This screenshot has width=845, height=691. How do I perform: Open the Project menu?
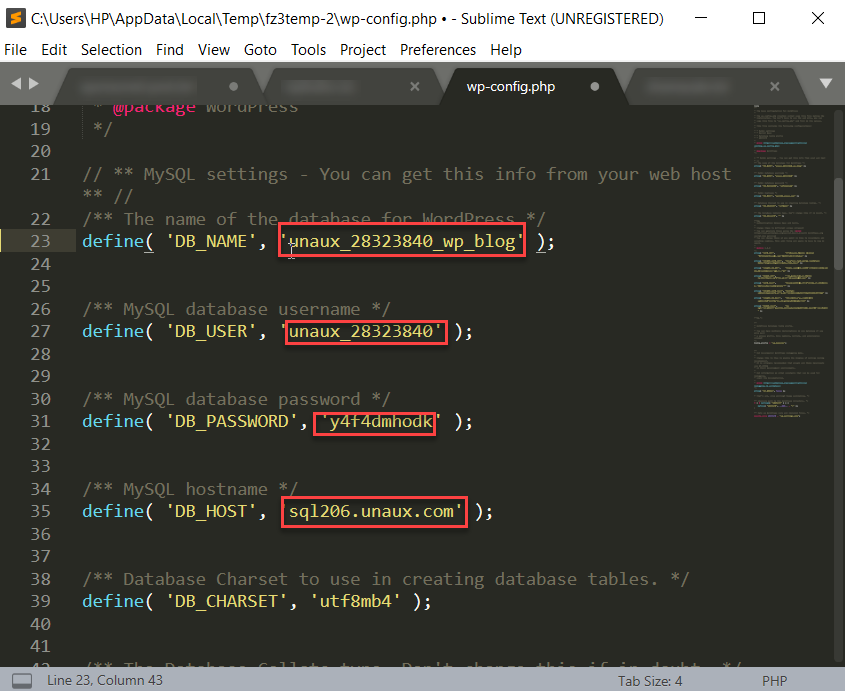click(x=363, y=50)
